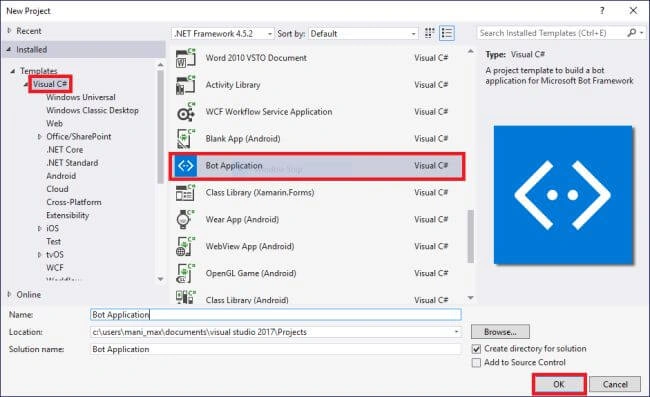Collapse the Templates tree node
The image size is (650, 397).
pyautogui.click(x=13, y=71)
